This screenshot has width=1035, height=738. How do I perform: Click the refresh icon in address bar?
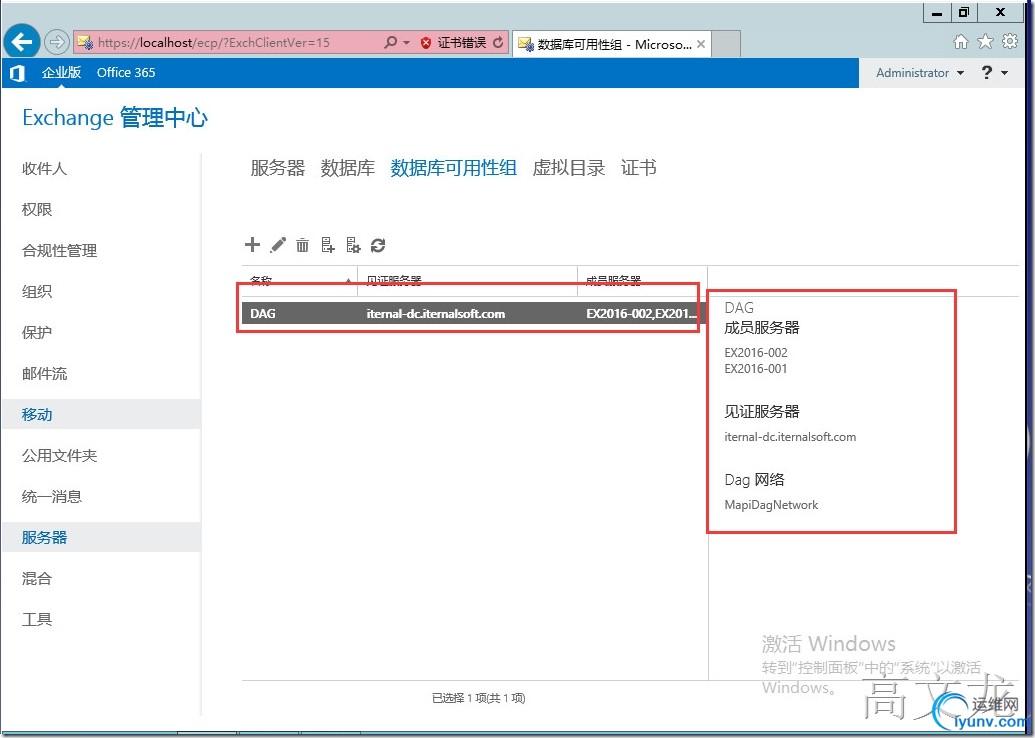pos(498,43)
